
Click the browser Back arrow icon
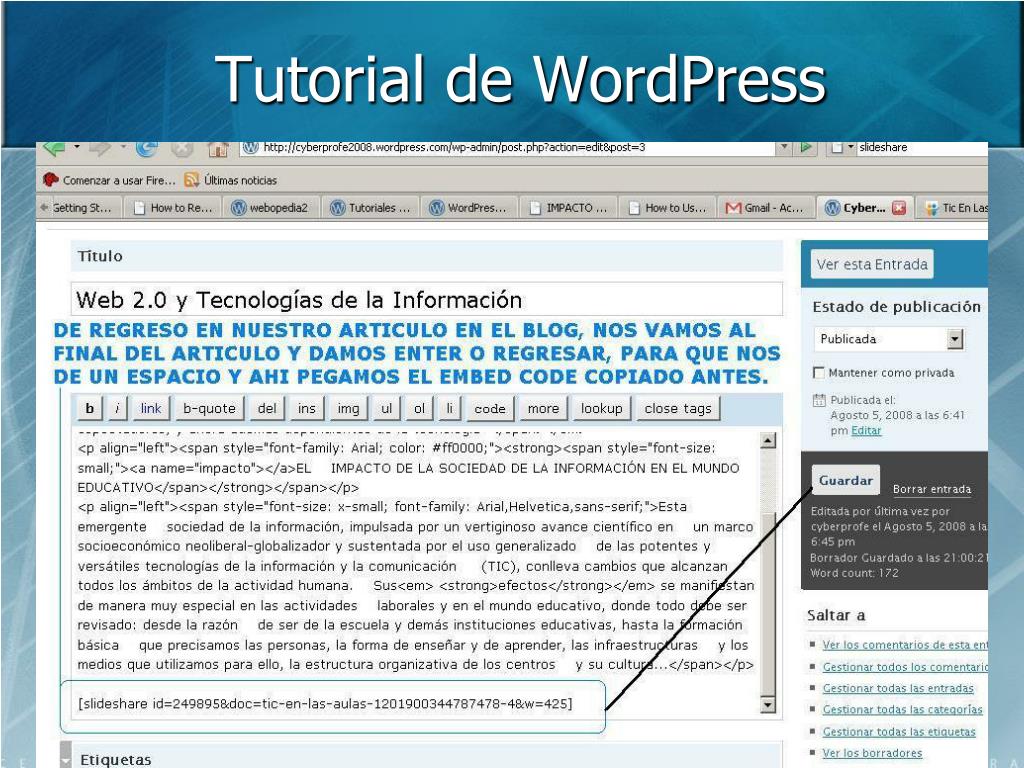point(54,149)
